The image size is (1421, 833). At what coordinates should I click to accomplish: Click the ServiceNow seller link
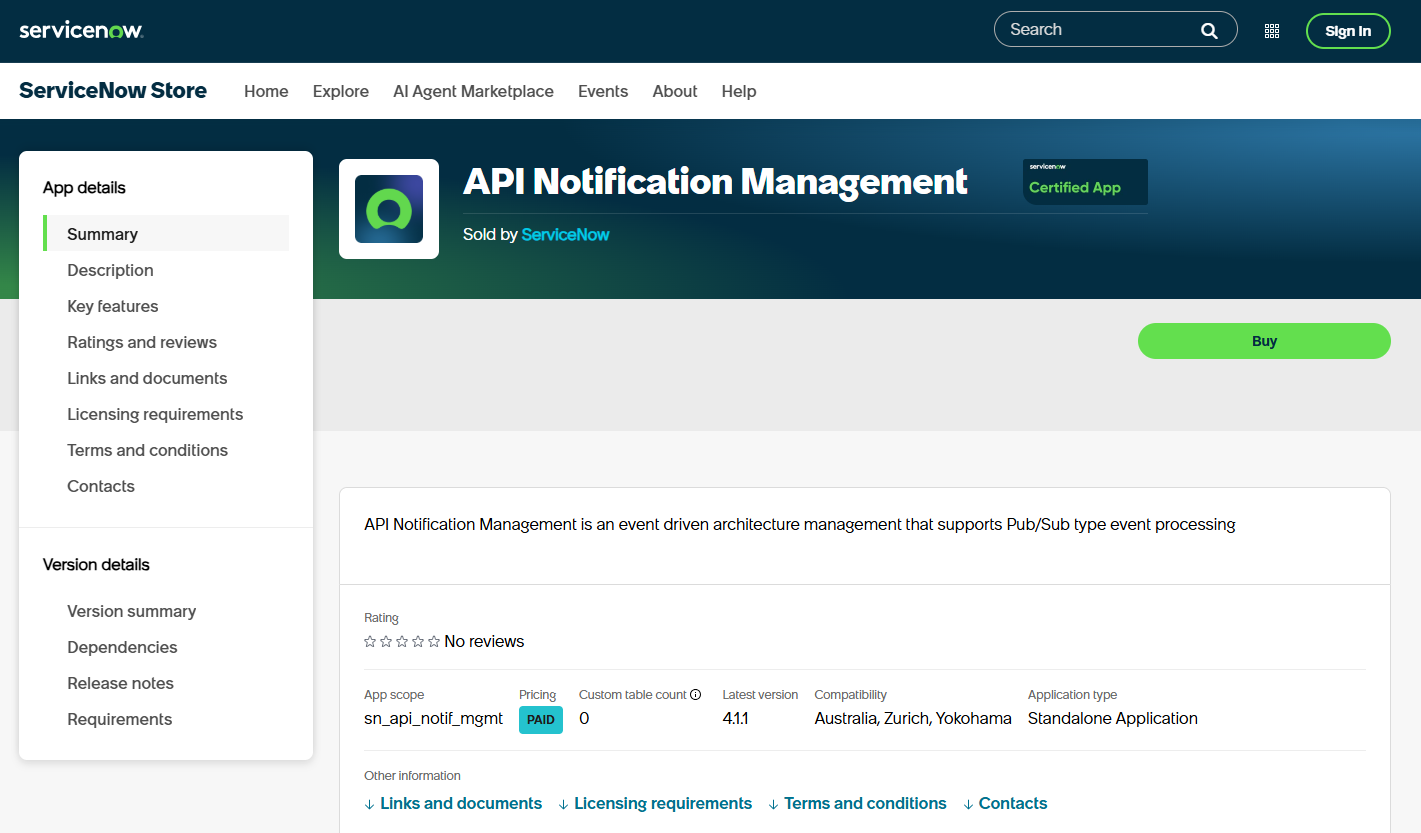(565, 234)
